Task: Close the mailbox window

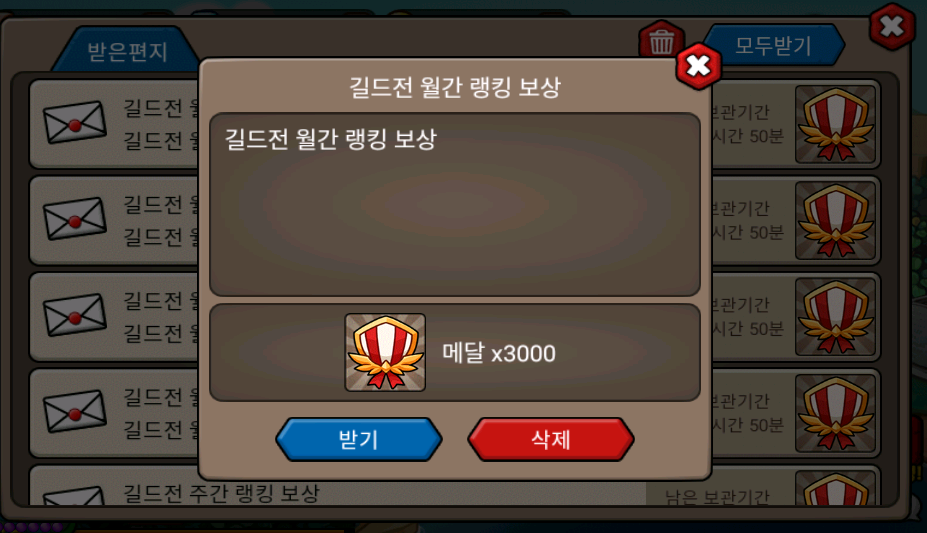Action: click(892, 27)
